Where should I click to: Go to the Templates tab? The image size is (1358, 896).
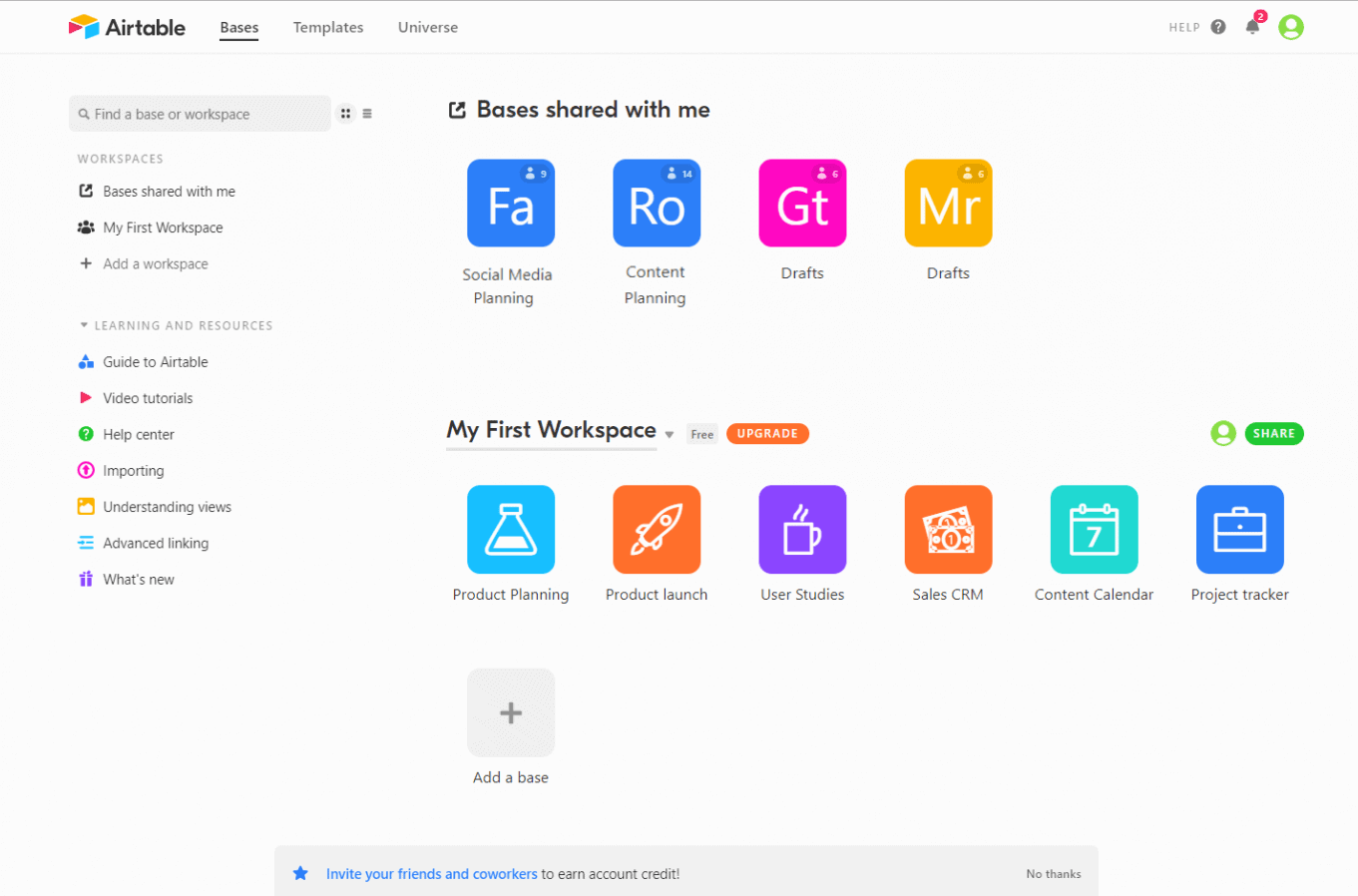[327, 27]
